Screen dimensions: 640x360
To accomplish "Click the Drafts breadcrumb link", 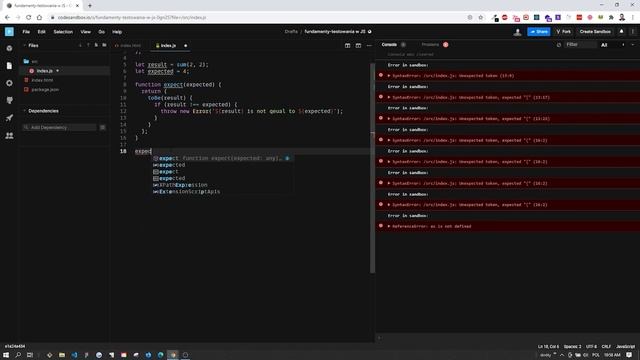I will pyautogui.click(x=291, y=32).
